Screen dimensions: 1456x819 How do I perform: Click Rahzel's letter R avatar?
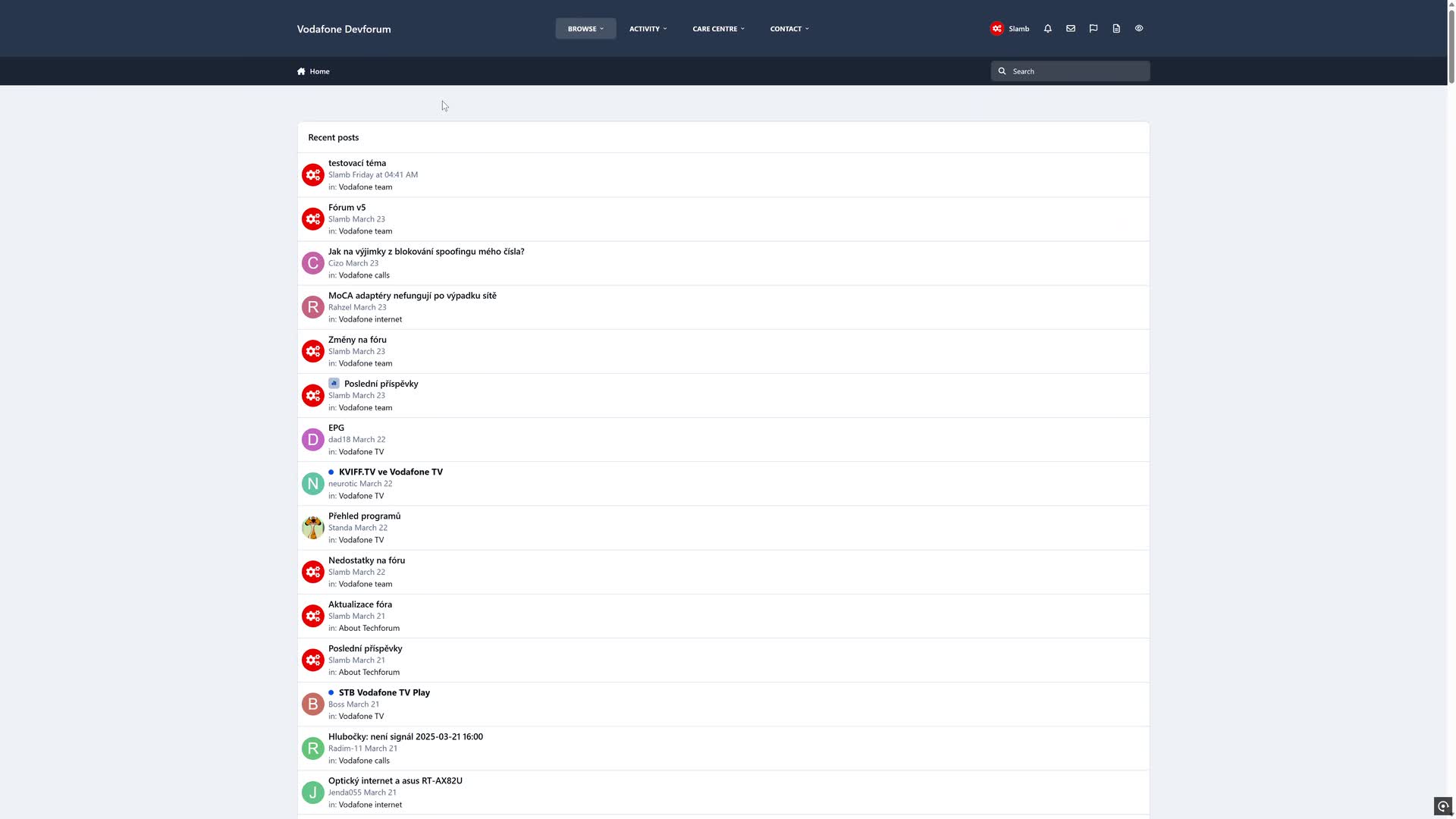point(312,307)
